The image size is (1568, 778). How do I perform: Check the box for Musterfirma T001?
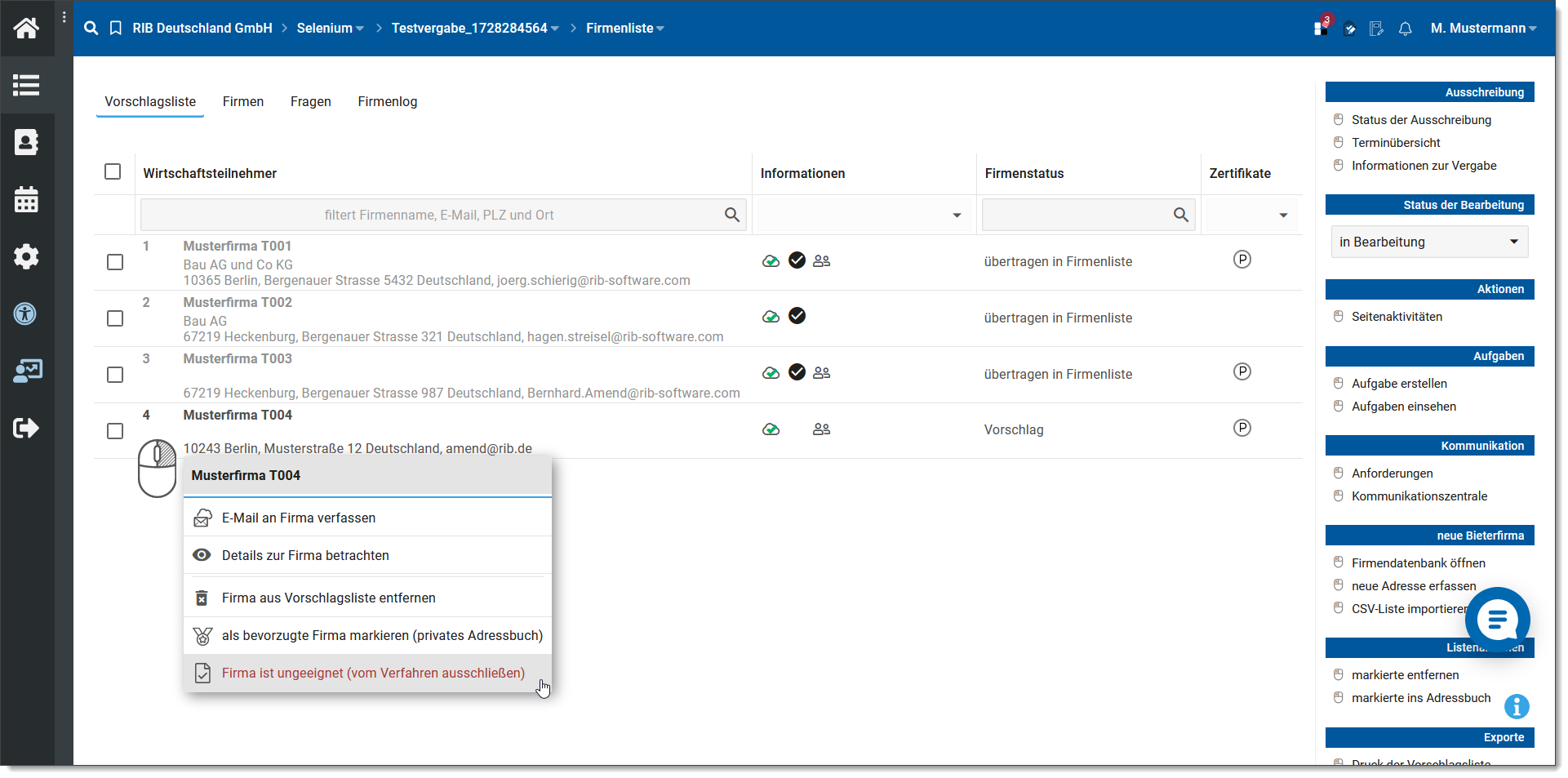coord(115,262)
